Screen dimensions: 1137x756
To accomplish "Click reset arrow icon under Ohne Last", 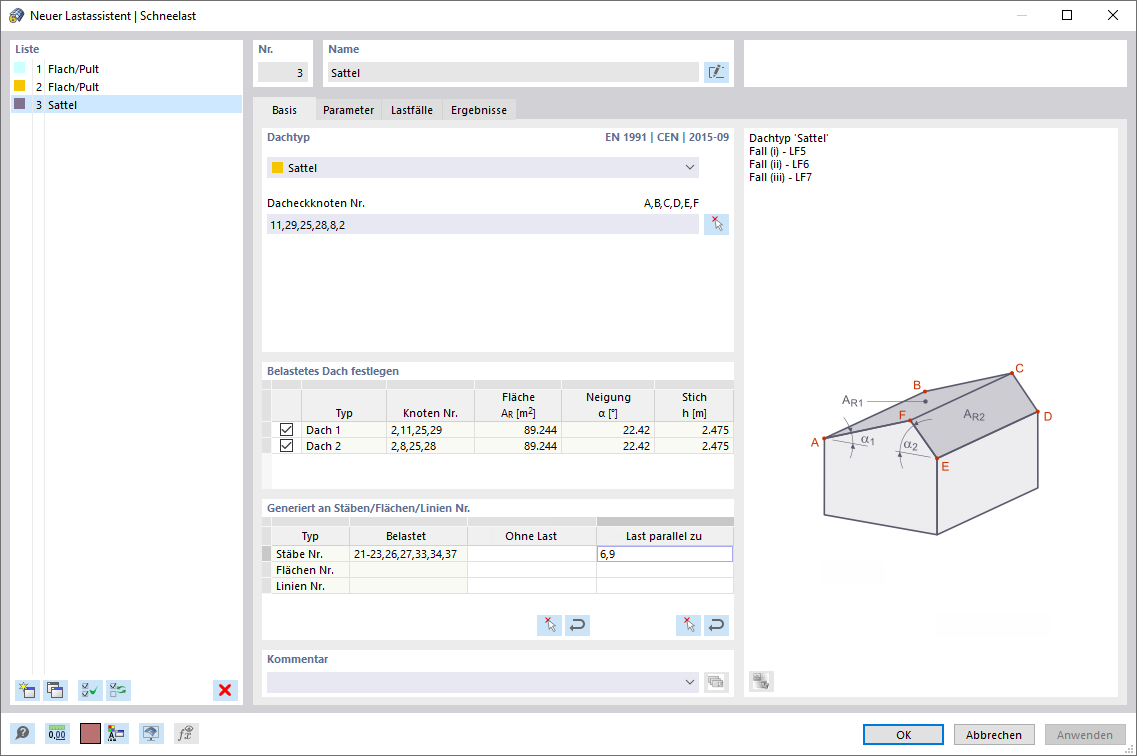I will click(577, 625).
